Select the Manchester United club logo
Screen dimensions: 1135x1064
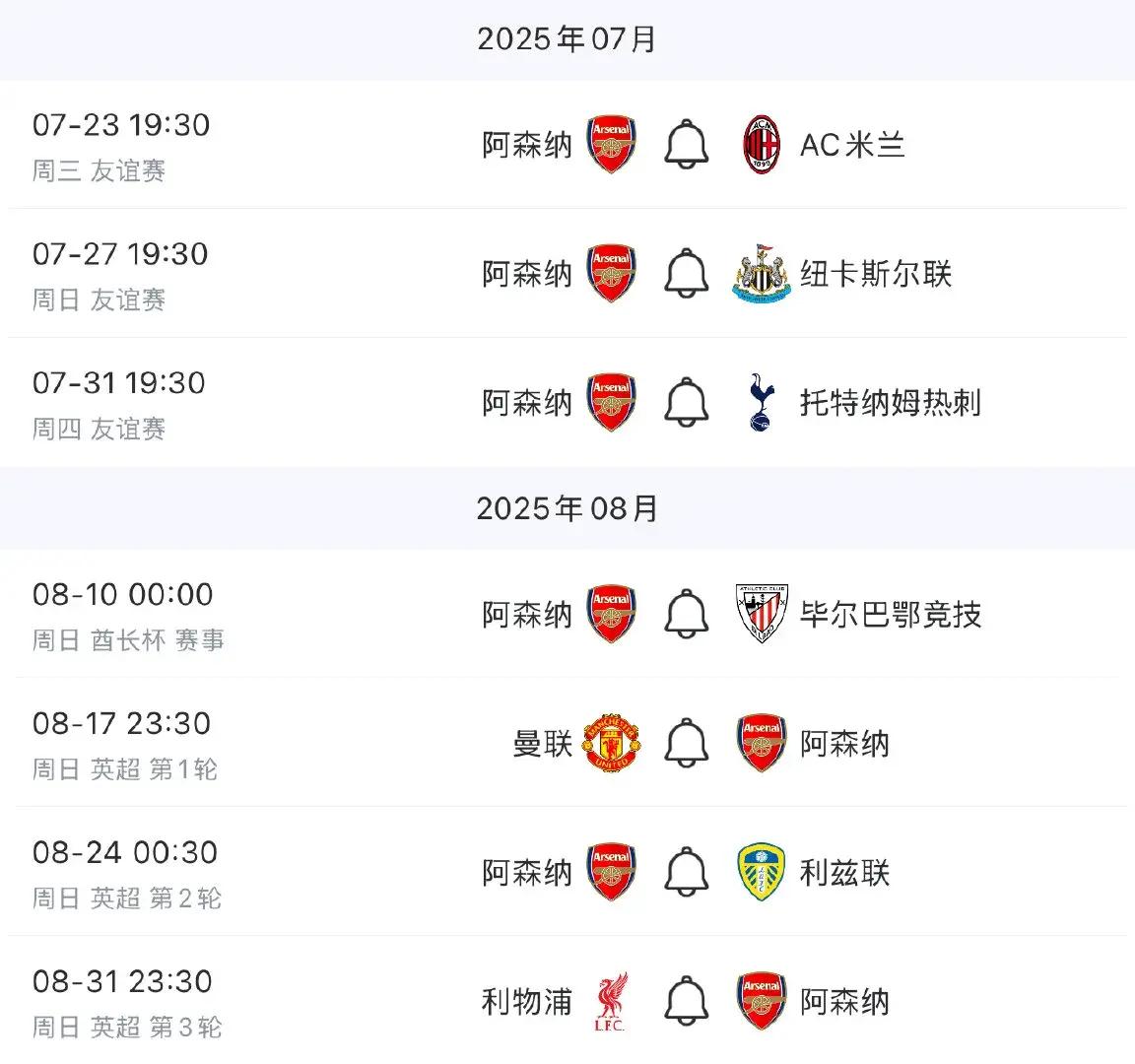(611, 744)
